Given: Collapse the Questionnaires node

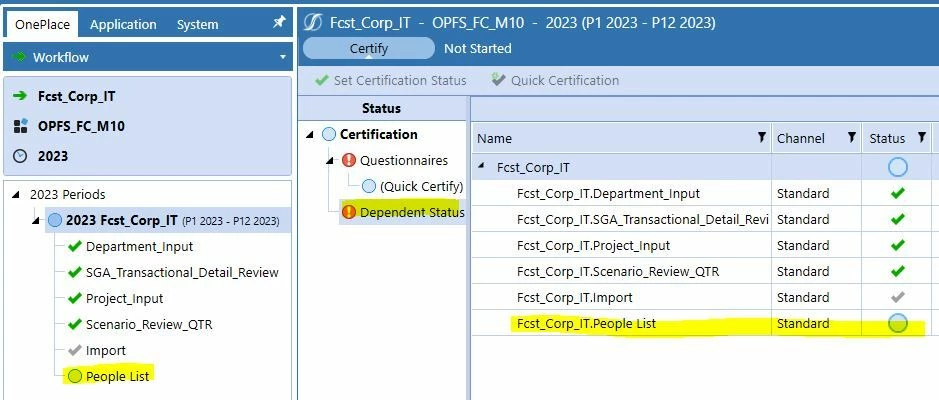Looking at the screenshot, I should point(329,161).
